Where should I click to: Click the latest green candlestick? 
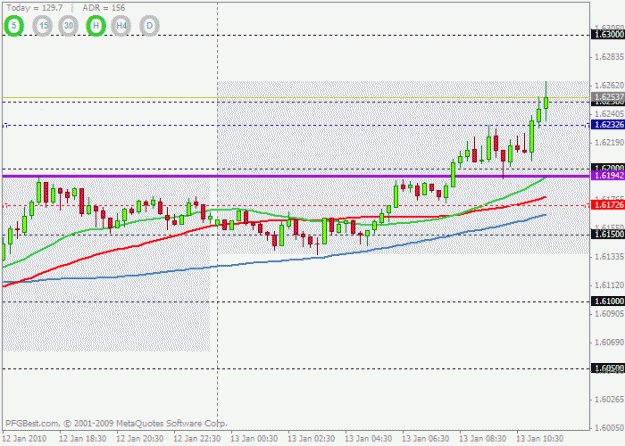click(x=546, y=102)
